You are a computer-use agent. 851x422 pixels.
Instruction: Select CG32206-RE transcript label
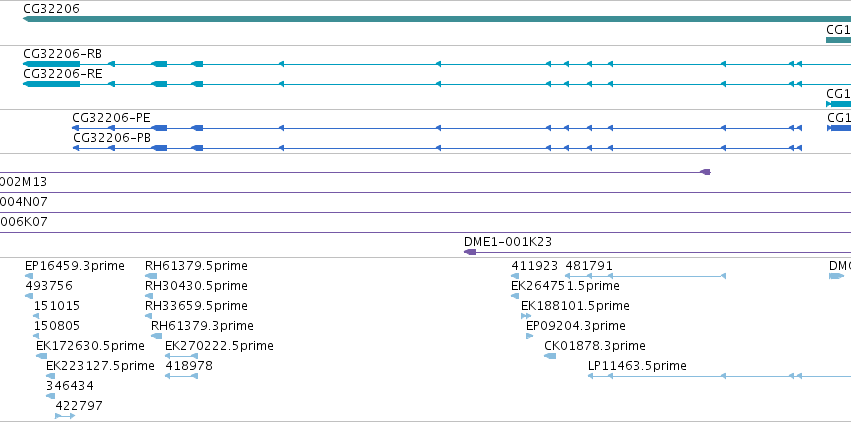62,74
